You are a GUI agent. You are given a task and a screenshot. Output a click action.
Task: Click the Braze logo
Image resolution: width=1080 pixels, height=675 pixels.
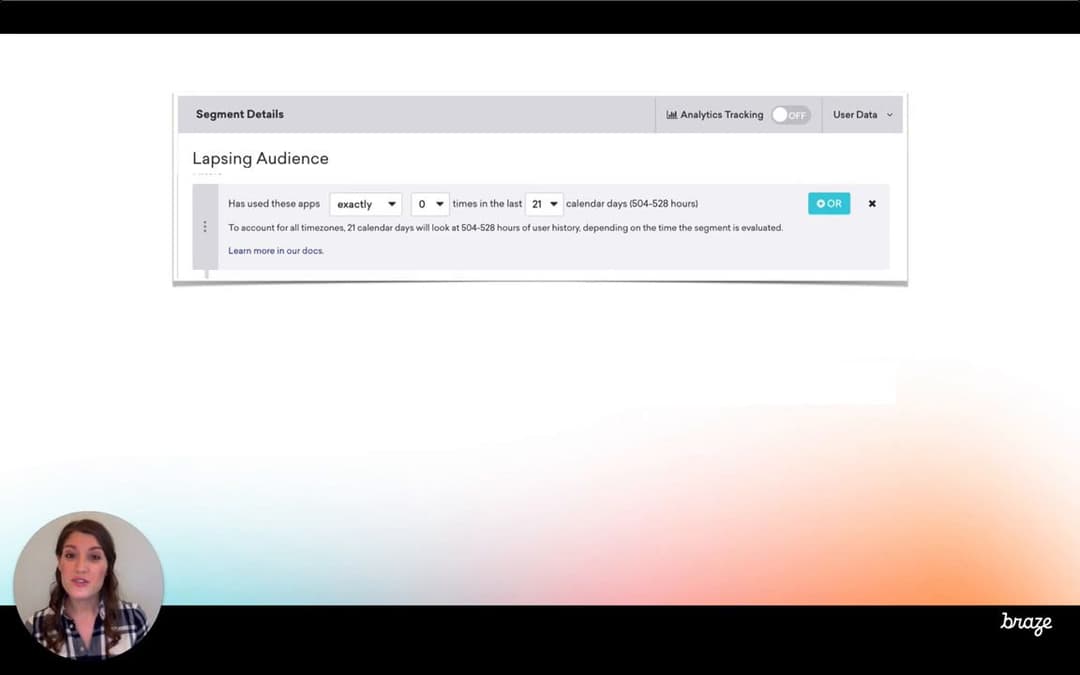coord(1026,622)
